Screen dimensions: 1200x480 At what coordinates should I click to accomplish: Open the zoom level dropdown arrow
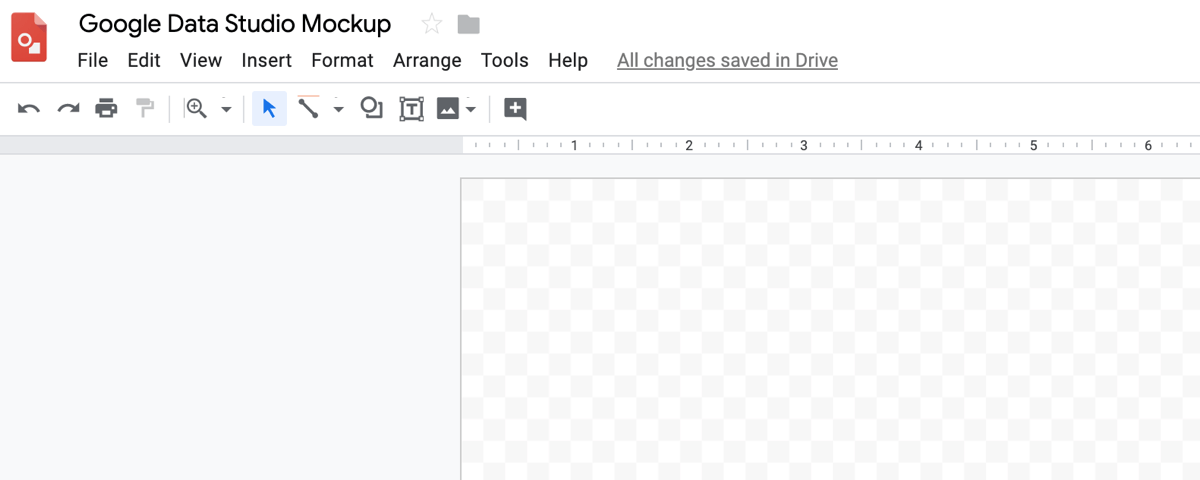[226, 109]
